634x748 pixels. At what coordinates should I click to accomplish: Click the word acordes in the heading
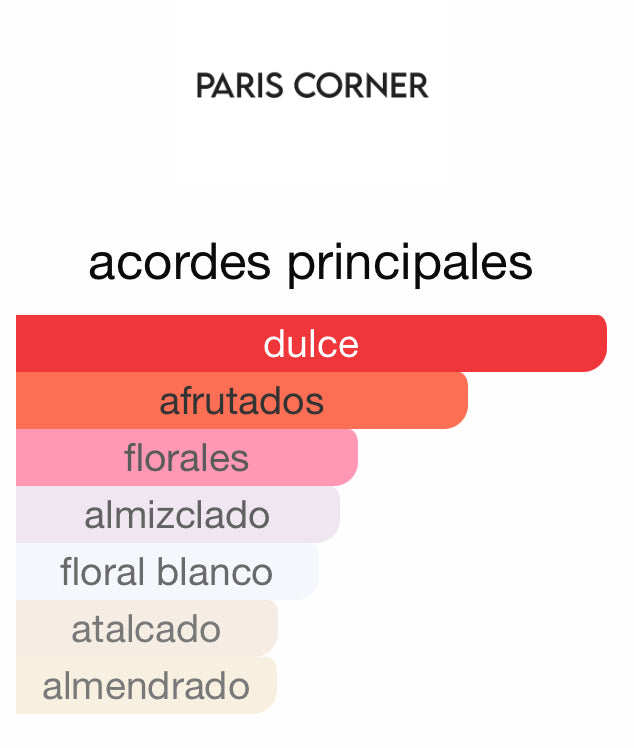[181, 263]
